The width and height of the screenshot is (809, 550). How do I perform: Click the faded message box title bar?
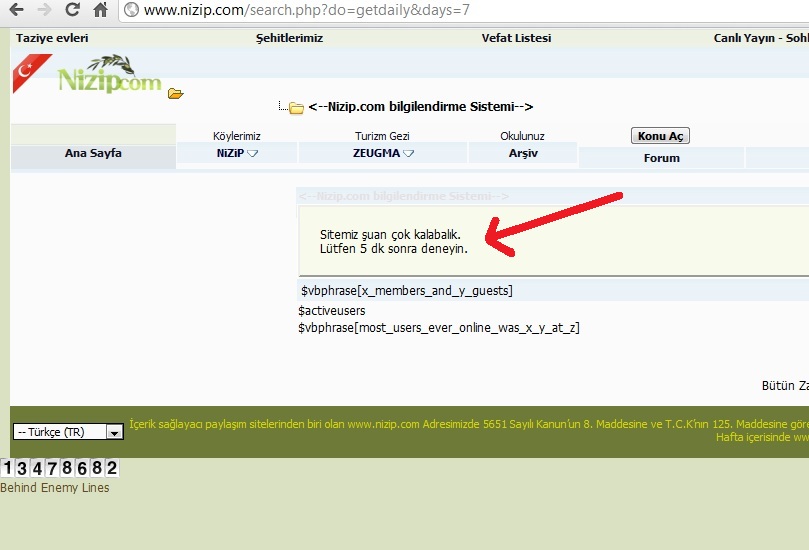click(553, 196)
